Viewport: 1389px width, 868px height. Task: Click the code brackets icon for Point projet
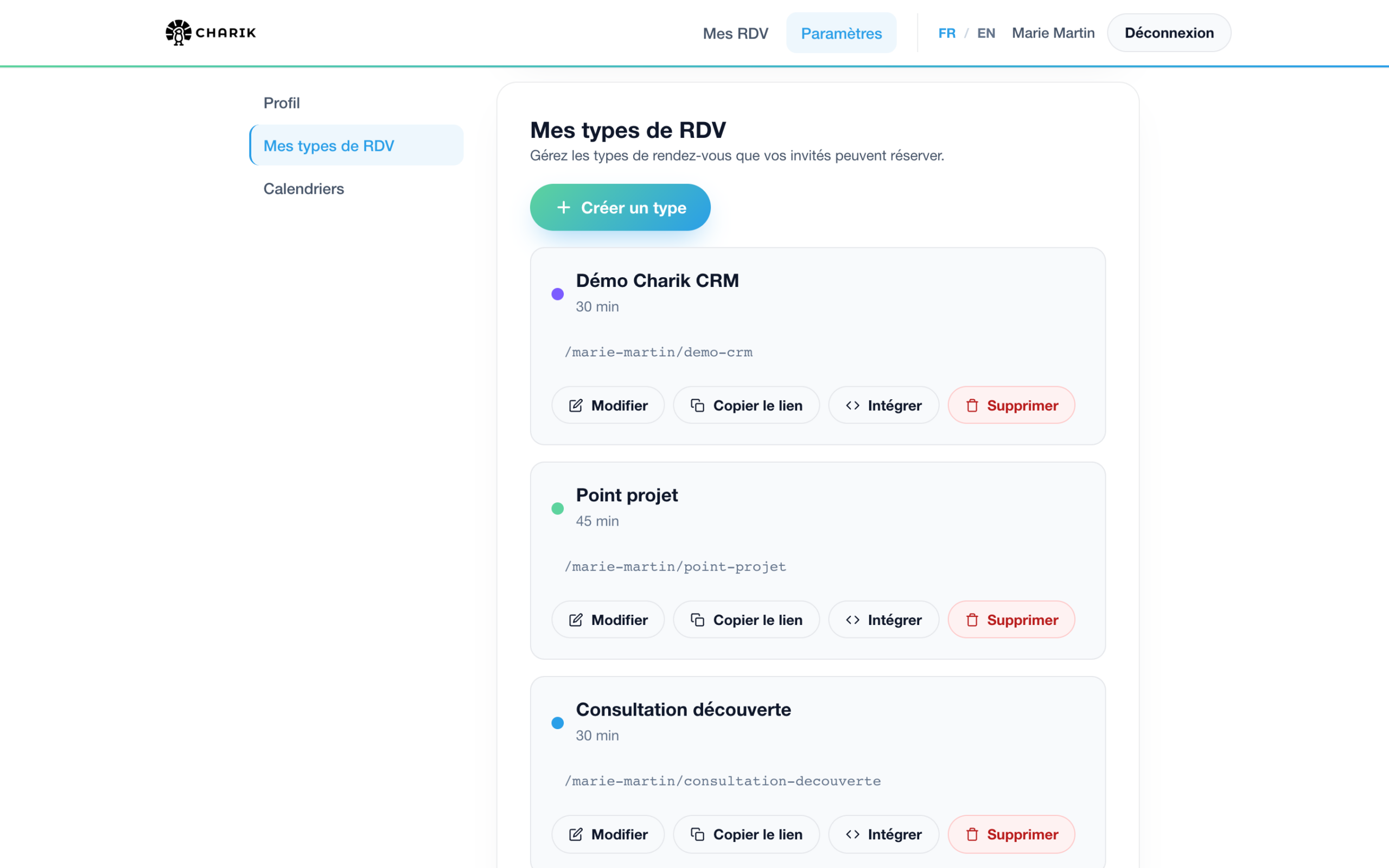[x=852, y=620]
